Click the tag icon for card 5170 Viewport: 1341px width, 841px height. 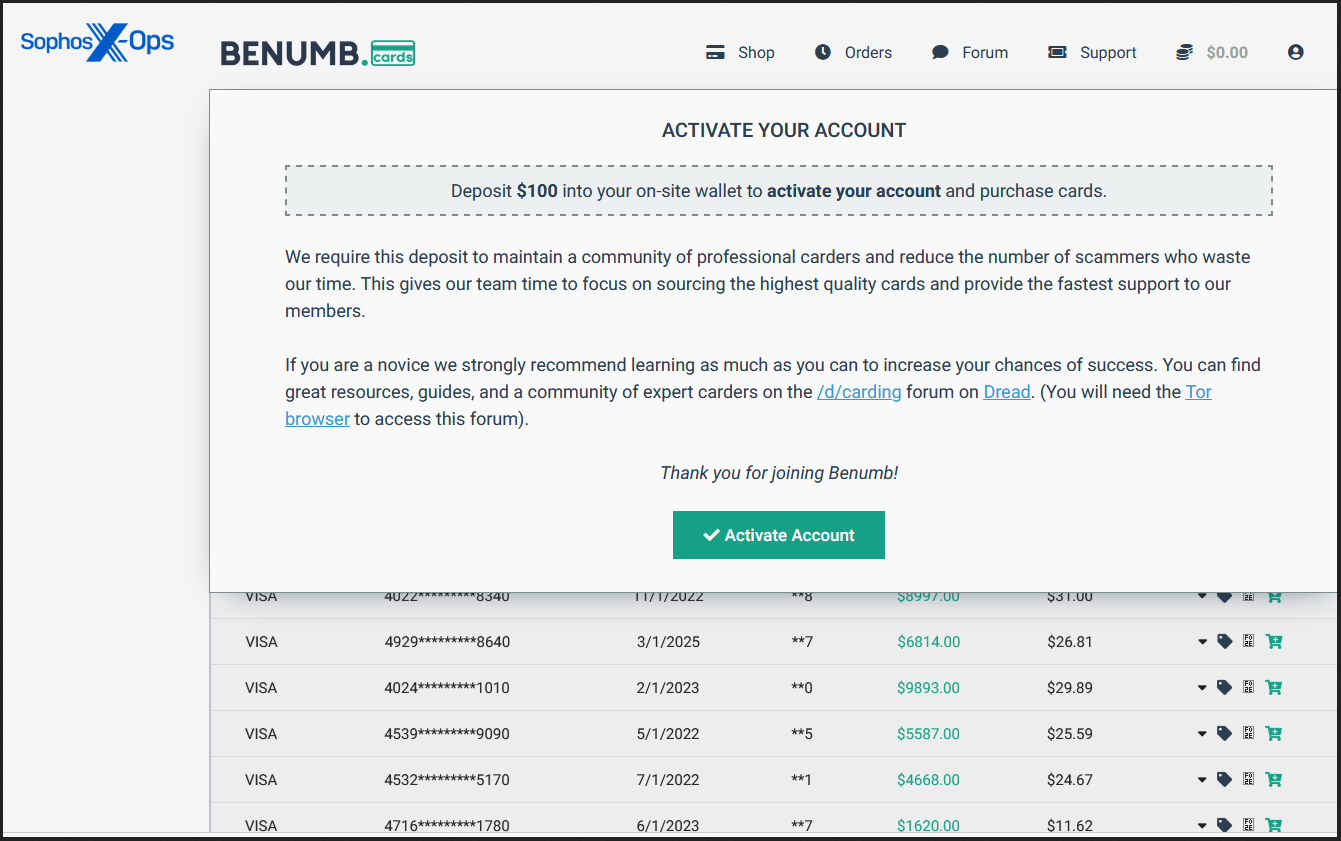click(1224, 780)
